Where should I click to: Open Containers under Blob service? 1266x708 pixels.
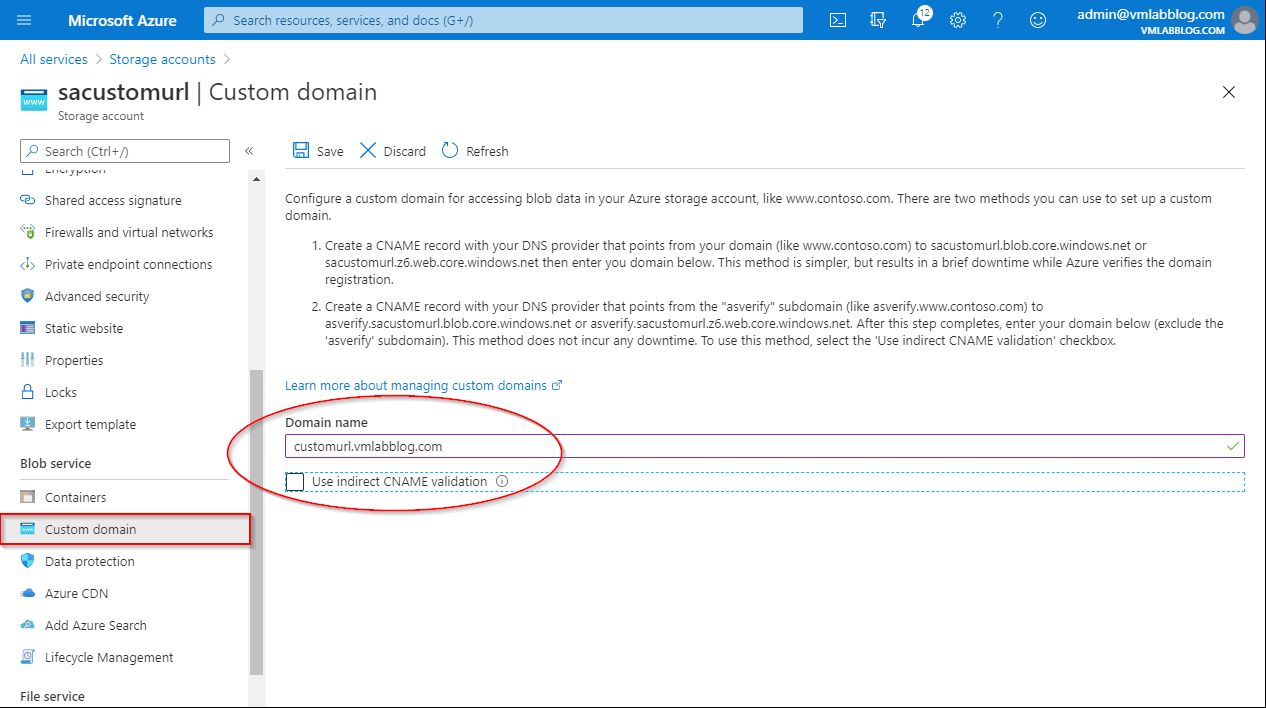pyautogui.click(x=74, y=496)
